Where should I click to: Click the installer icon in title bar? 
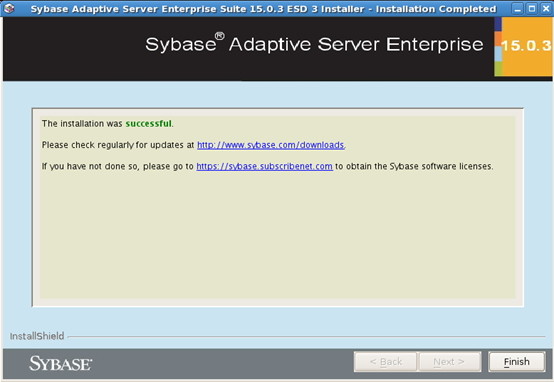click(x=9, y=8)
